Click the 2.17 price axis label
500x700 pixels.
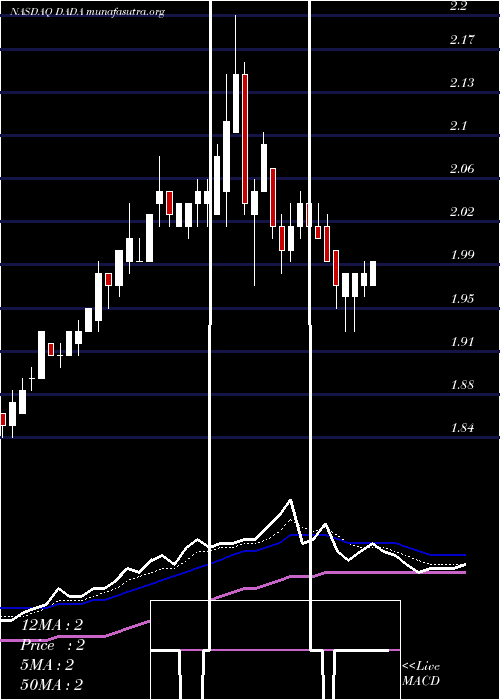(462, 40)
